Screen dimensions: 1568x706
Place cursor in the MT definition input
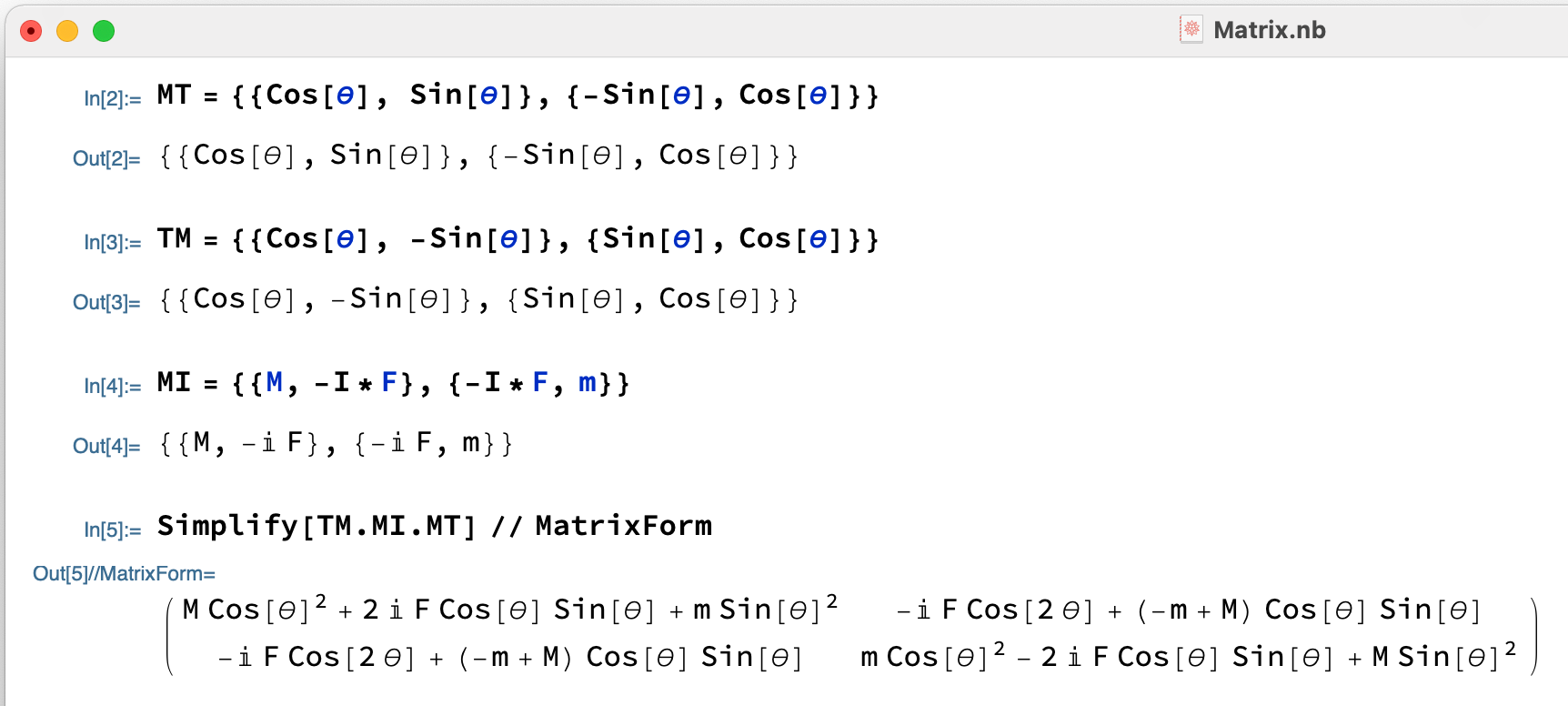(517, 96)
